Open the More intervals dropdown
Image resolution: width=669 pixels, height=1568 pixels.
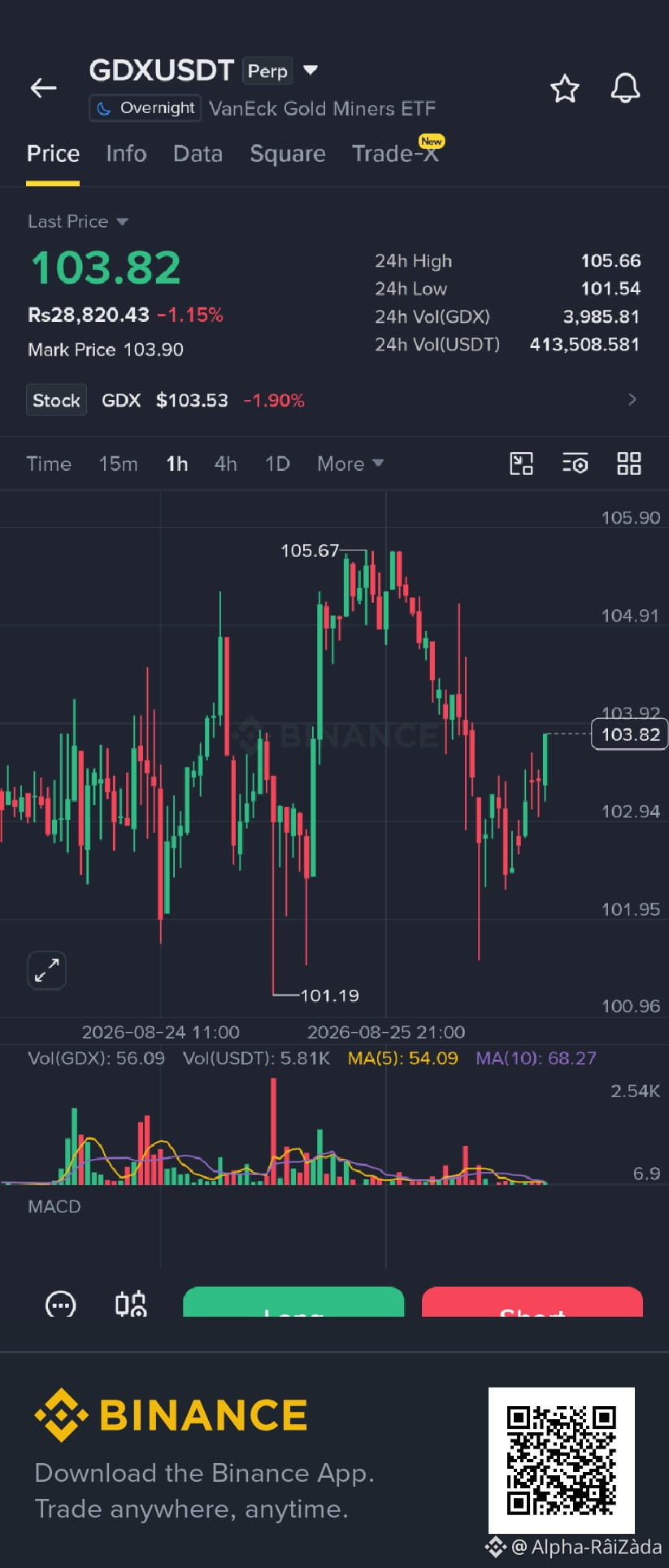(350, 464)
